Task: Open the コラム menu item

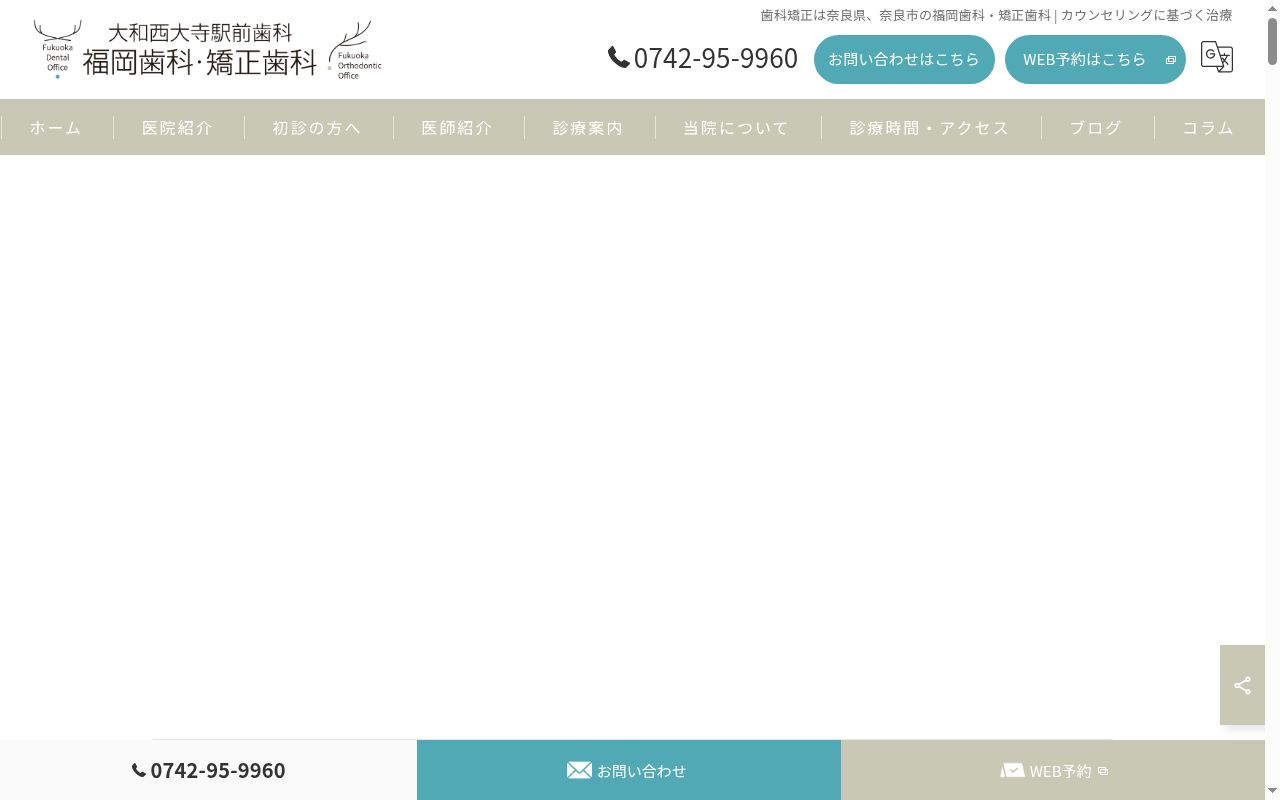Action: point(1209,127)
